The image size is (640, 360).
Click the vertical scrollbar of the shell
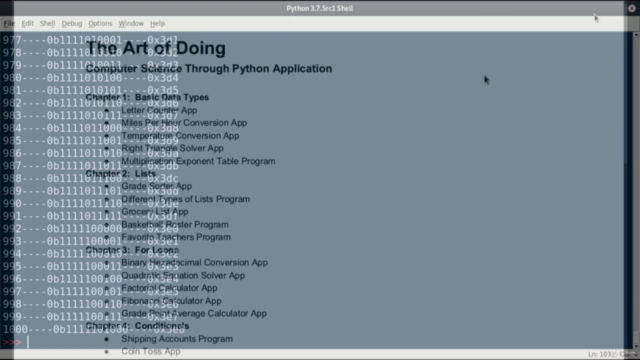[636, 190]
